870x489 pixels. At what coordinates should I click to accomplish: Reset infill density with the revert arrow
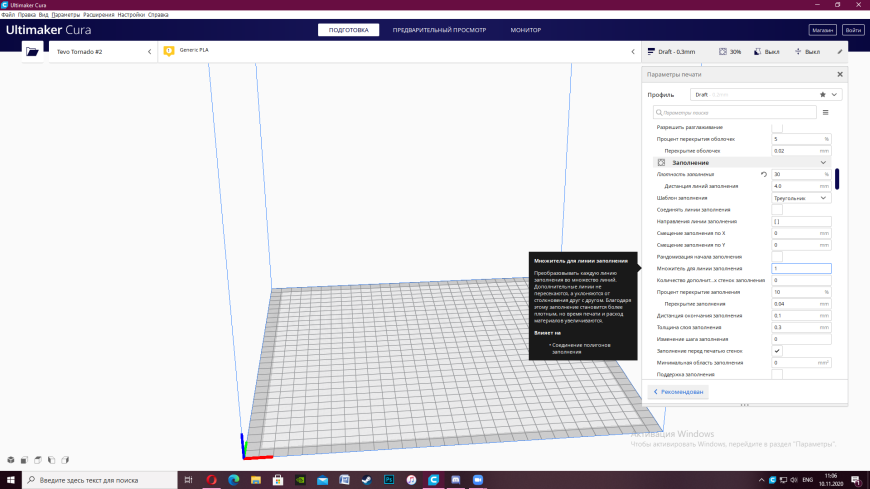(764, 174)
